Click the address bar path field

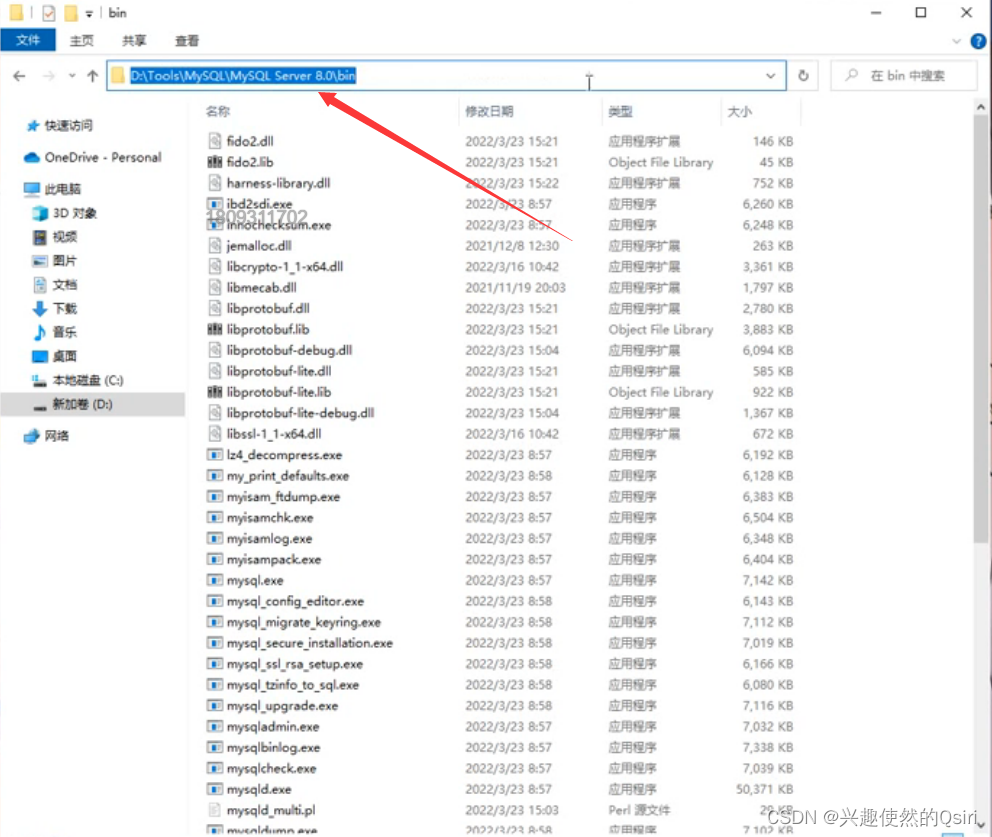446,76
